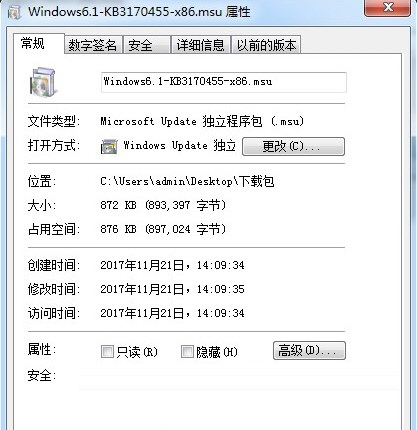417x430 pixels.
Task: Click the 占用空间 label
Action: point(54,229)
